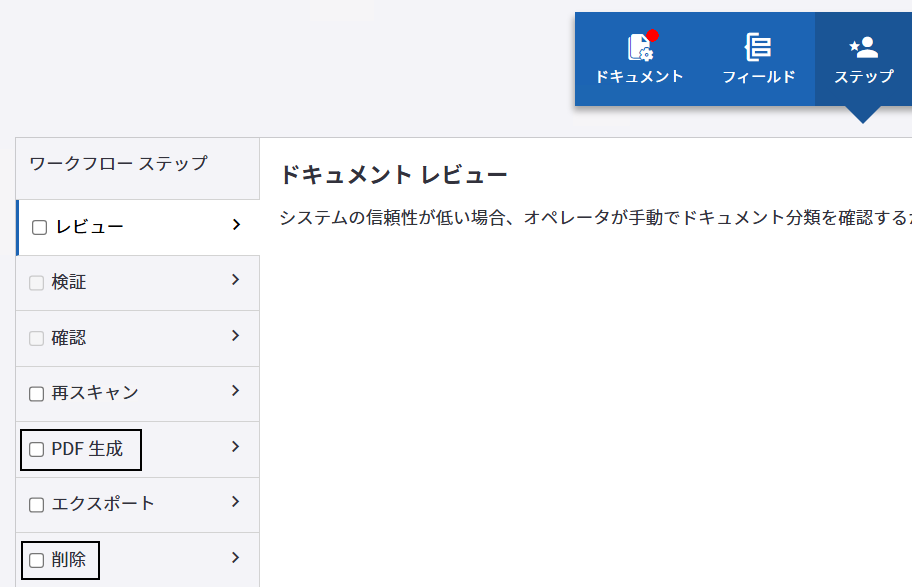912x587 pixels.
Task: Open the 検証 step arrow
Action: pos(236,280)
